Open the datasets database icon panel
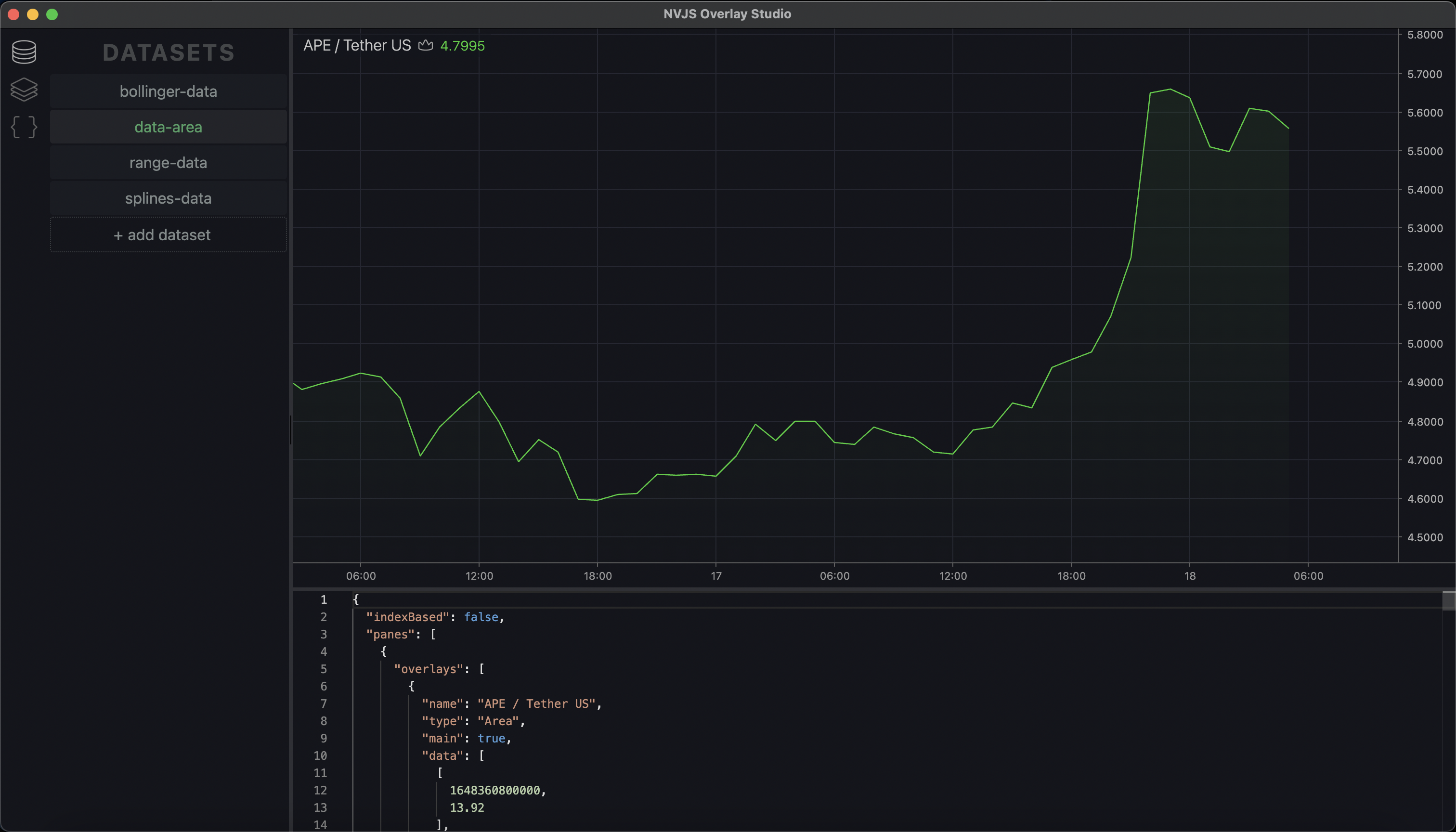Image resolution: width=1456 pixels, height=832 pixels. (x=24, y=52)
